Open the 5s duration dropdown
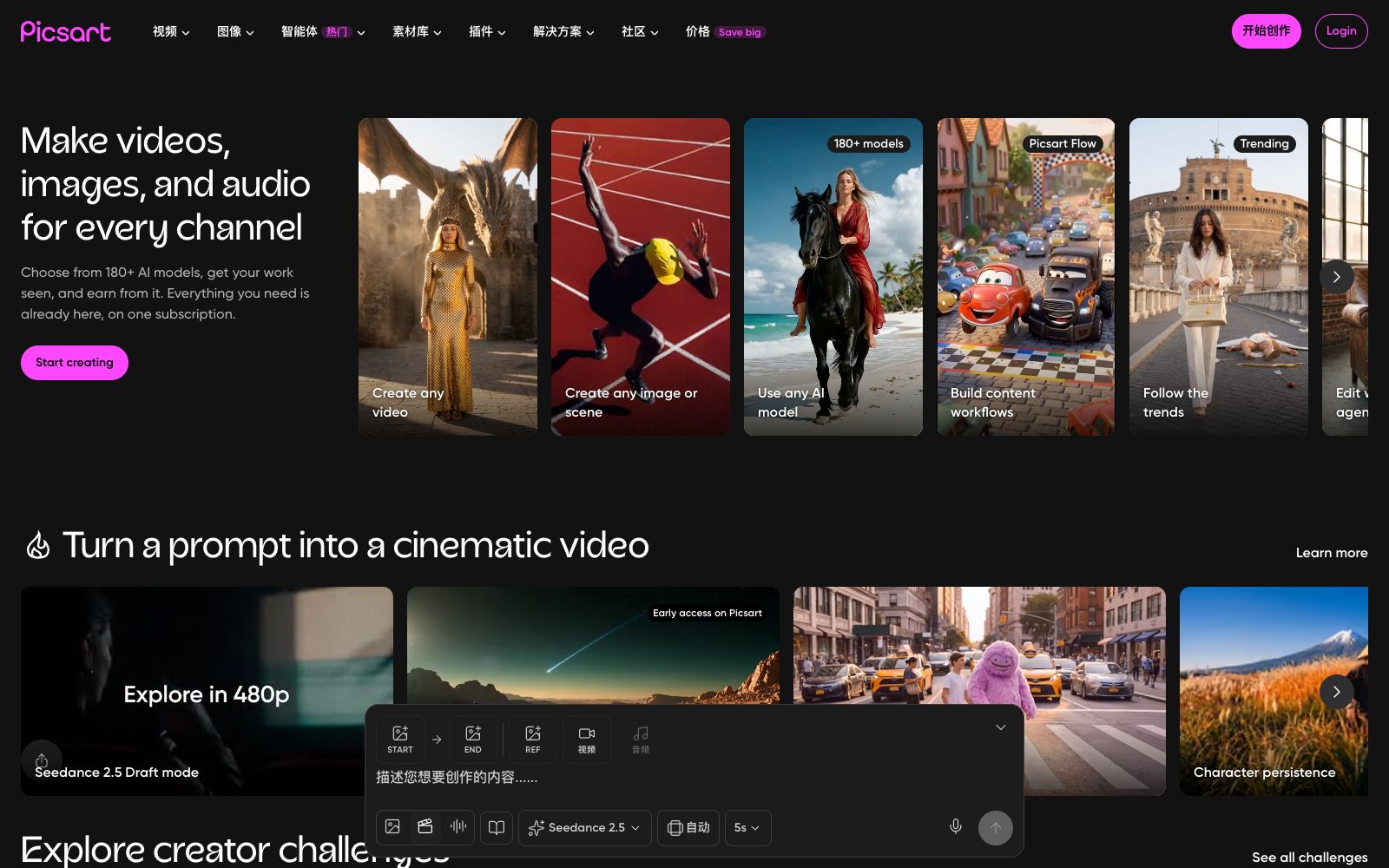 coord(747,827)
